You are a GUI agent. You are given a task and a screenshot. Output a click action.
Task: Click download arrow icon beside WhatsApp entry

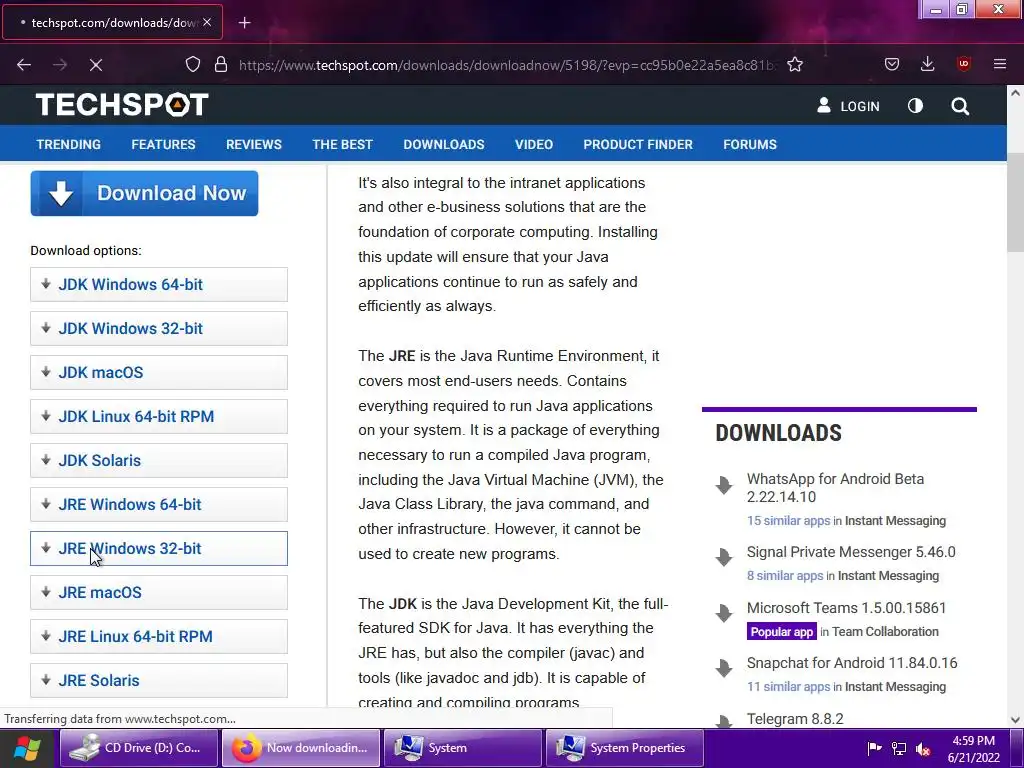(724, 485)
